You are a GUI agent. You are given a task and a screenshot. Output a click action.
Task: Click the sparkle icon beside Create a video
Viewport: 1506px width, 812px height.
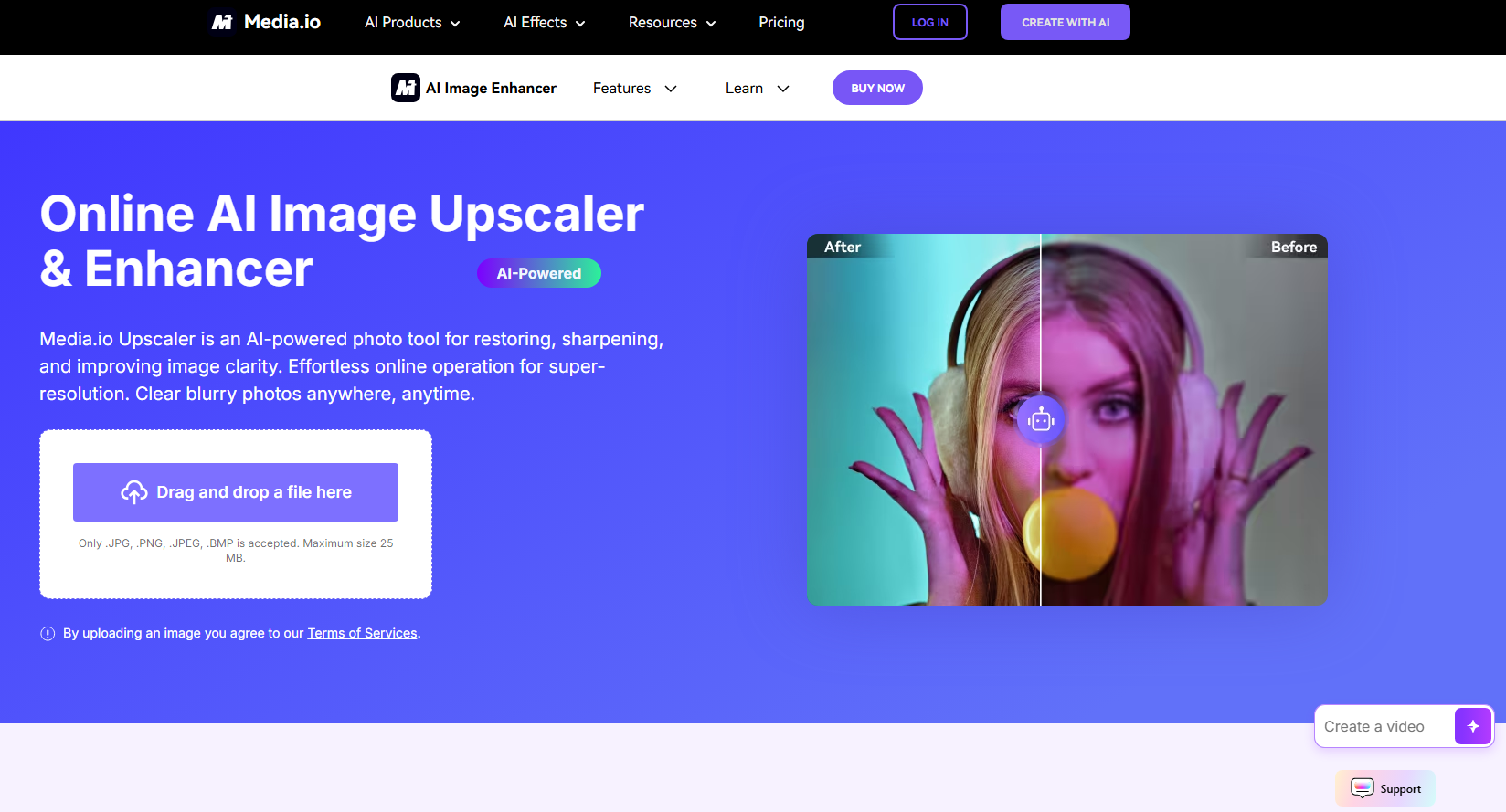pos(1473,726)
